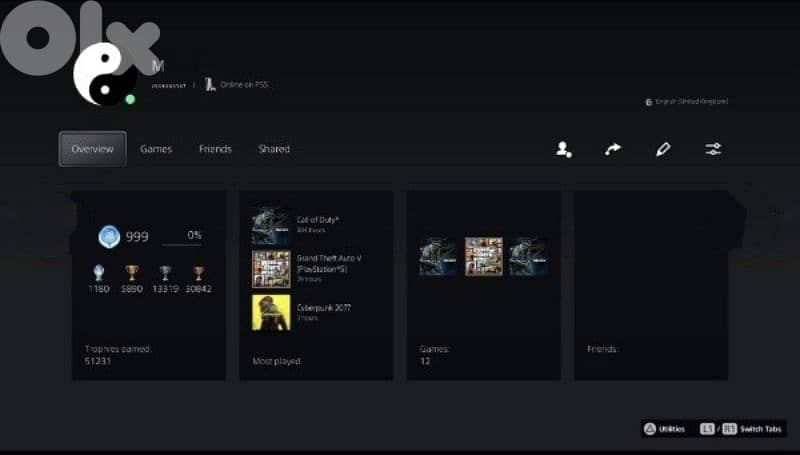Click the PS5 console icon
The height and width of the screenshot is (455, 800).
210,84
